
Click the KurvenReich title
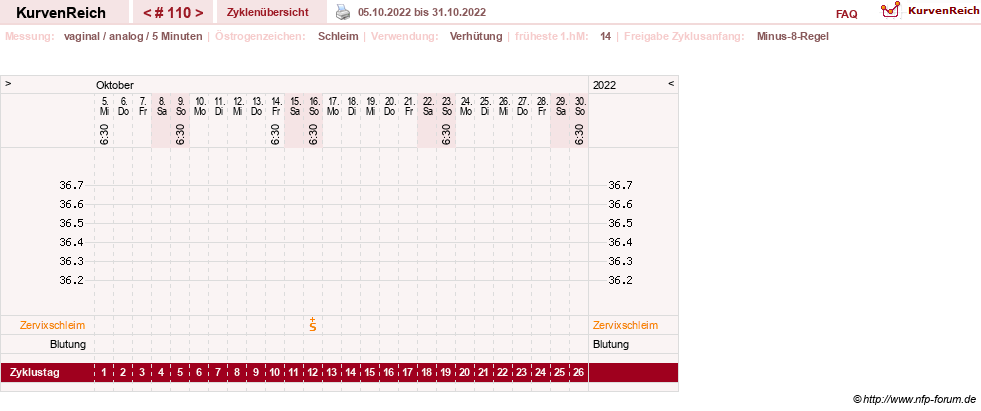point(61,13)
